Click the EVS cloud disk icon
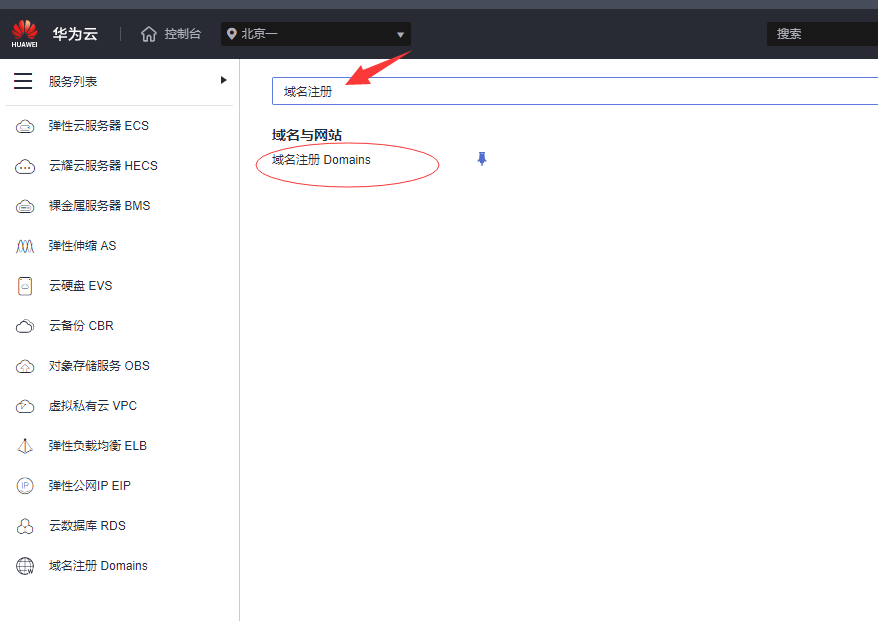 coord(25,286)
